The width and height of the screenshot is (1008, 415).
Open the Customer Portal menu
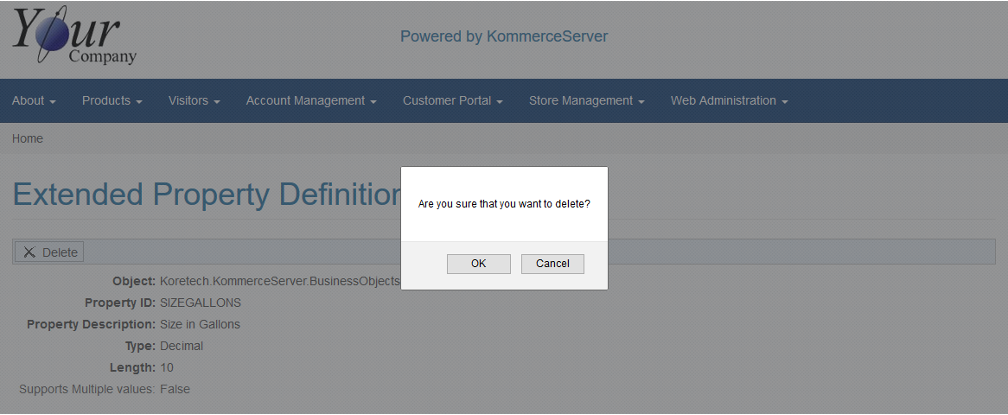[452, 101]
